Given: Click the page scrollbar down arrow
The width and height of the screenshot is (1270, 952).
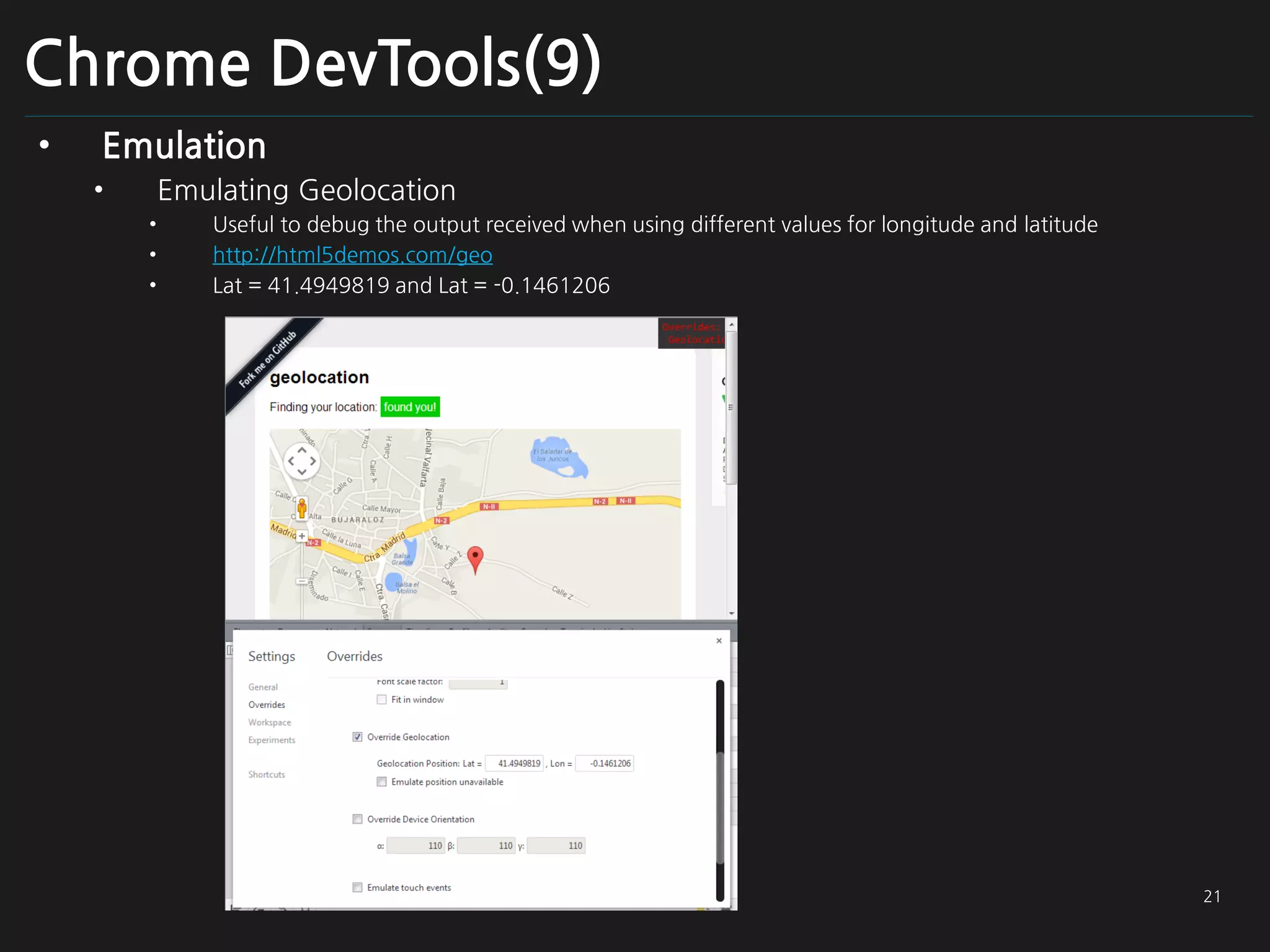Looking at the screenshot, I should click(732, 614).
